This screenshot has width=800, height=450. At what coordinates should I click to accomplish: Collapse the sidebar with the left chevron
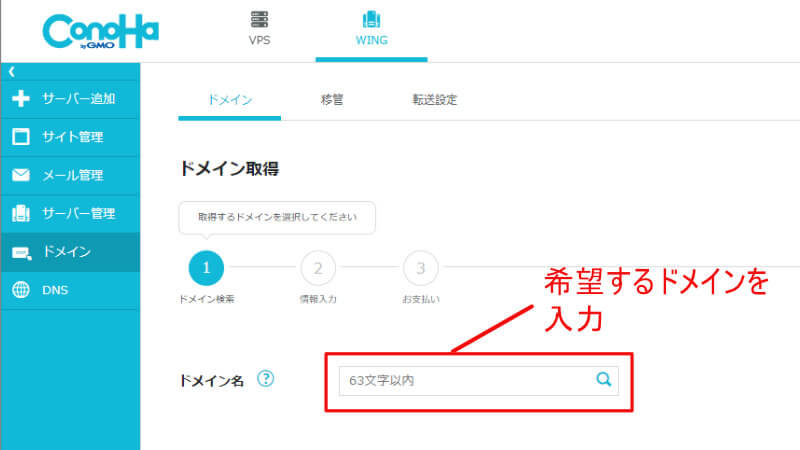point(12,72)
